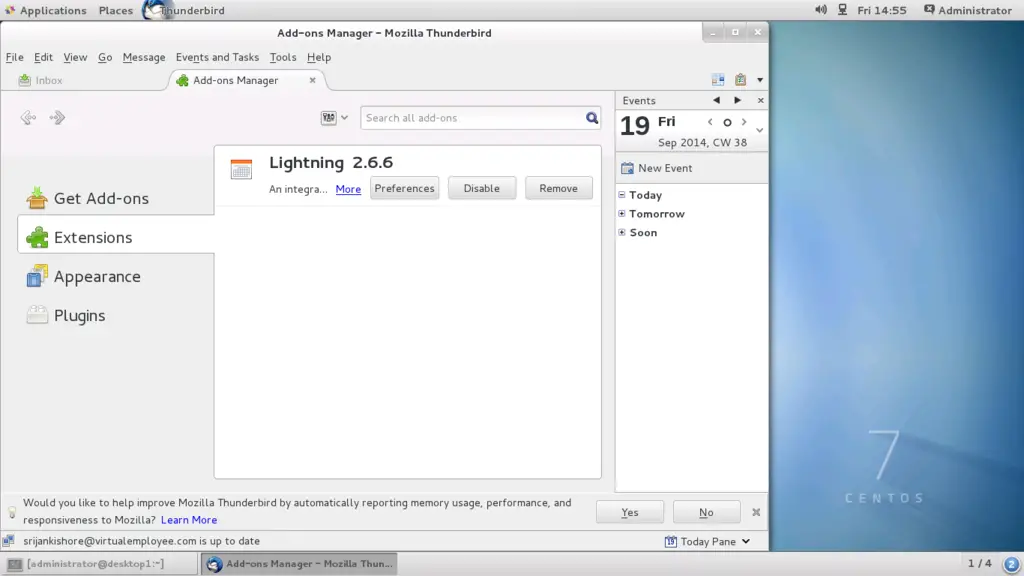The width and height of the screenshot is (1024, 576).
Task: Select the Thunderbird Add-ons Manager taskbar button
Action: click(x=299, y=564)
